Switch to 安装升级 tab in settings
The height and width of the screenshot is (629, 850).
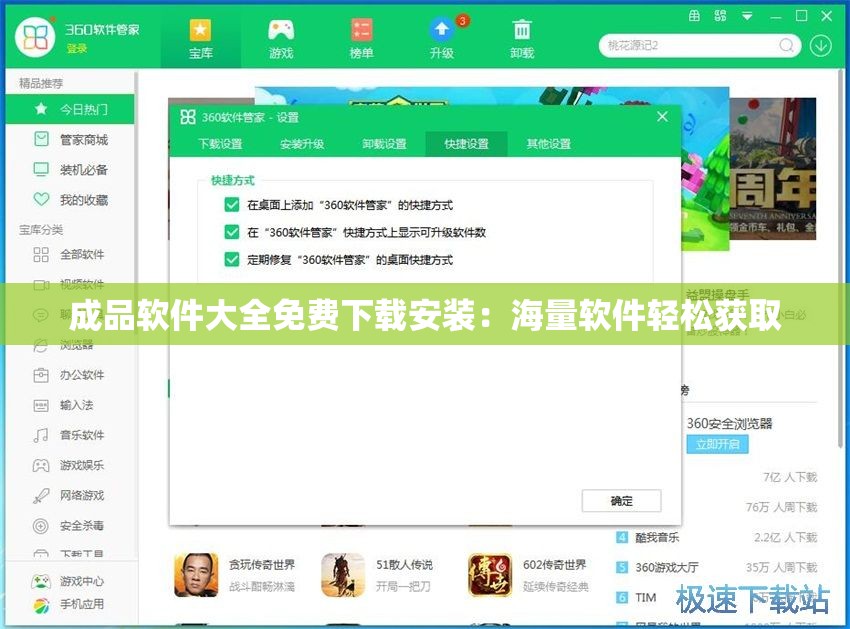[302, 144]
